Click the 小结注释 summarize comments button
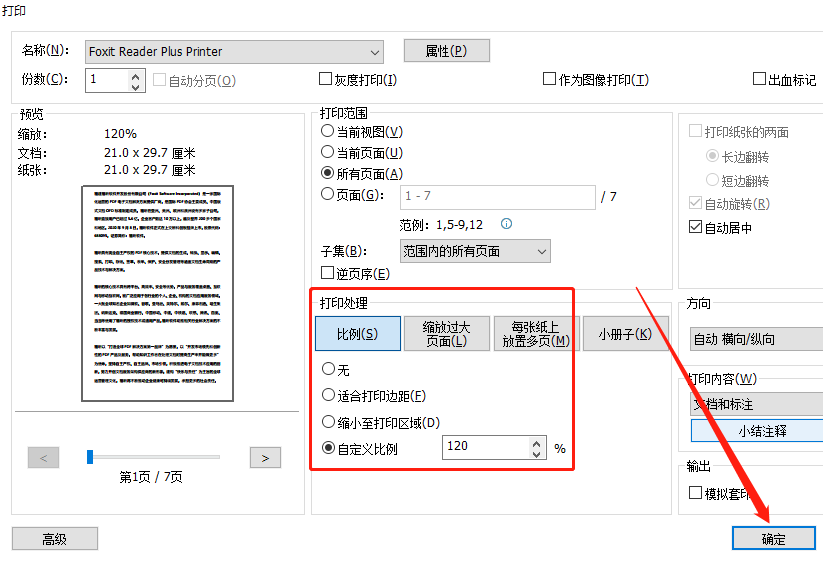The width and height of the screenshot is (823, 566). tap(757, 431)
